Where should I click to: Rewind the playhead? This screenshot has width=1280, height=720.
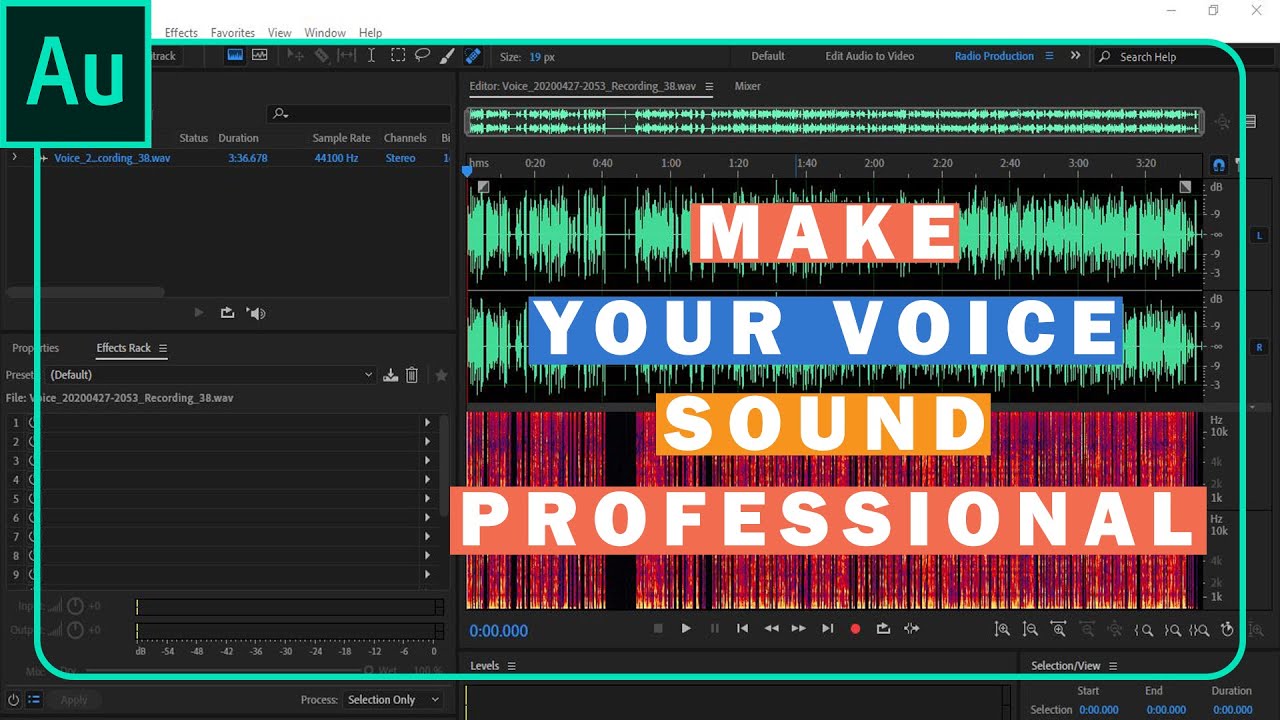click(x=771, y=628)
